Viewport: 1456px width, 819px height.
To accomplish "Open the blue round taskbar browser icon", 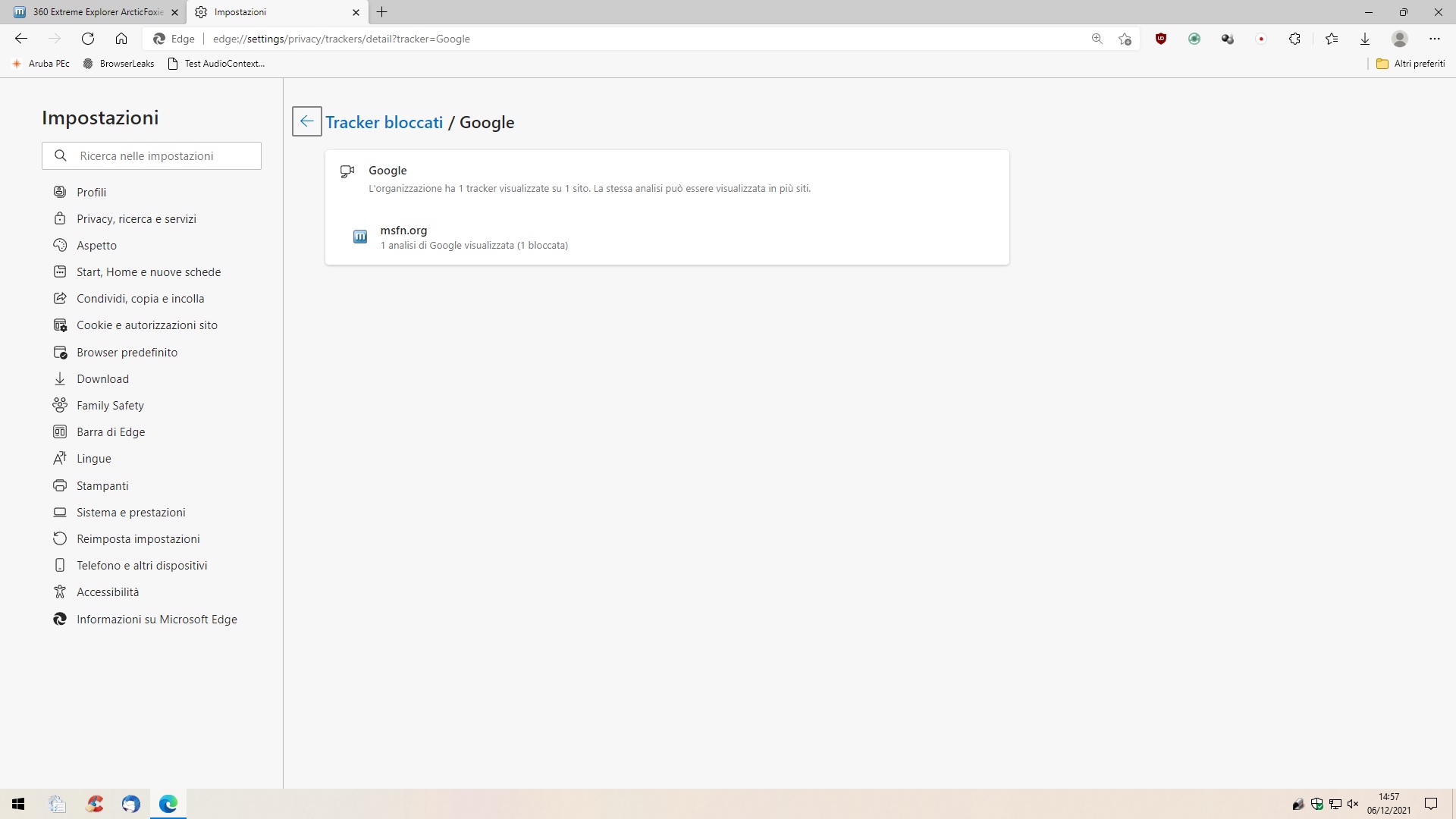I will pyautogui.click(x=131, y=804).
